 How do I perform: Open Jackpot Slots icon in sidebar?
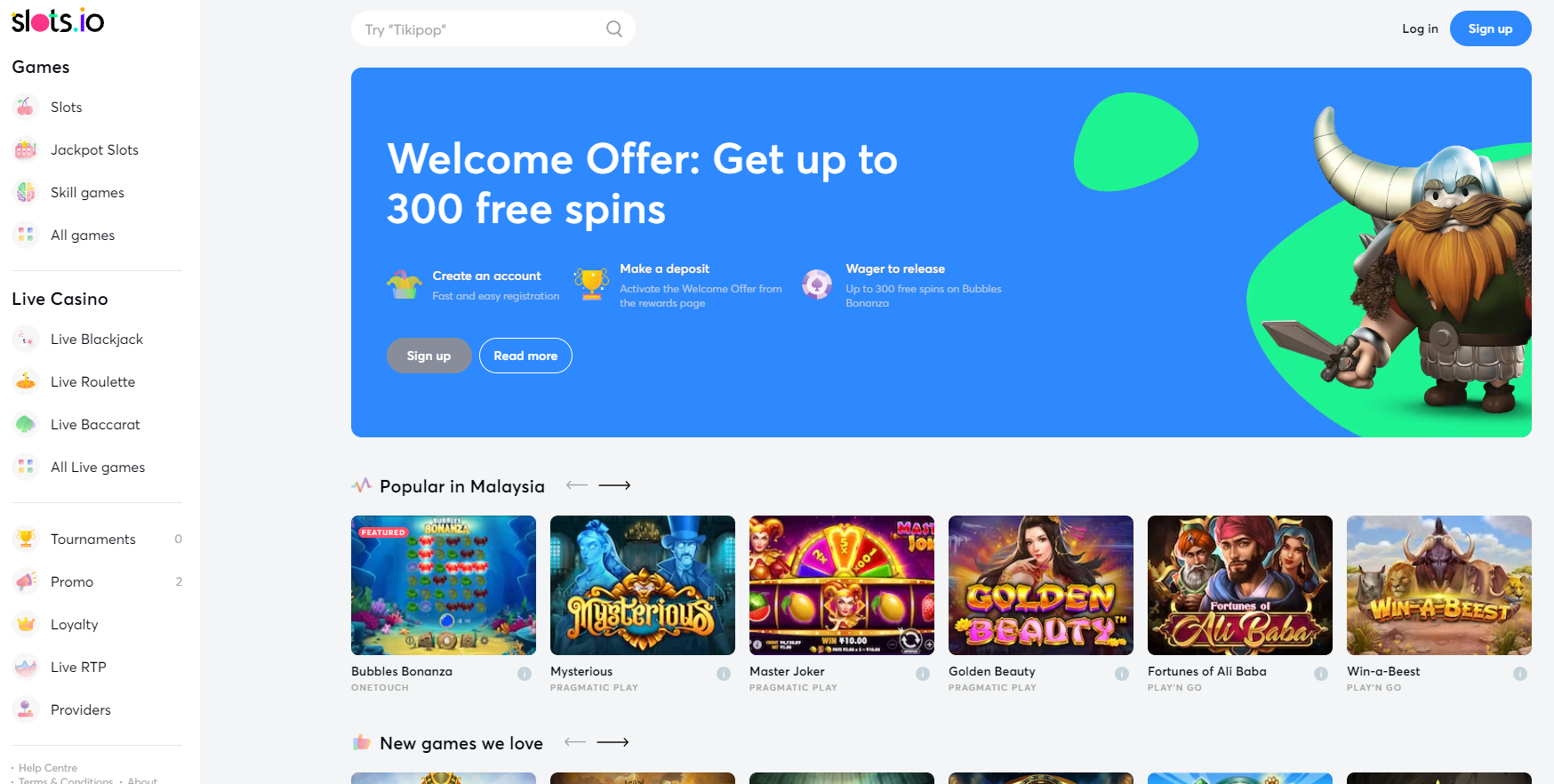click(26, 149)
